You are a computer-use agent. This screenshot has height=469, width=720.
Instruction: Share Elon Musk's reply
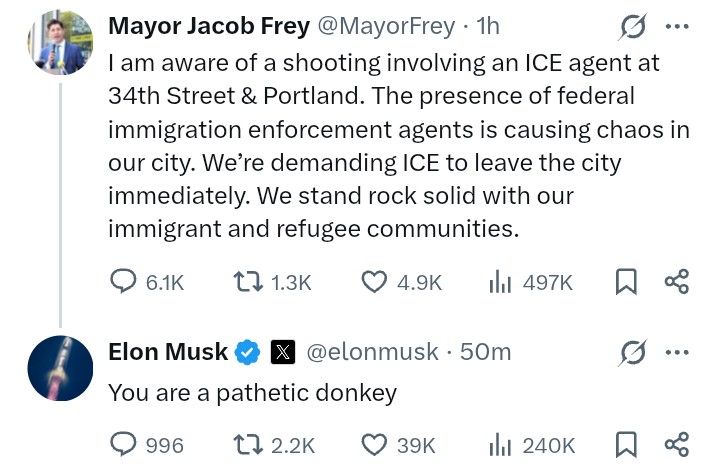[677, 444]
